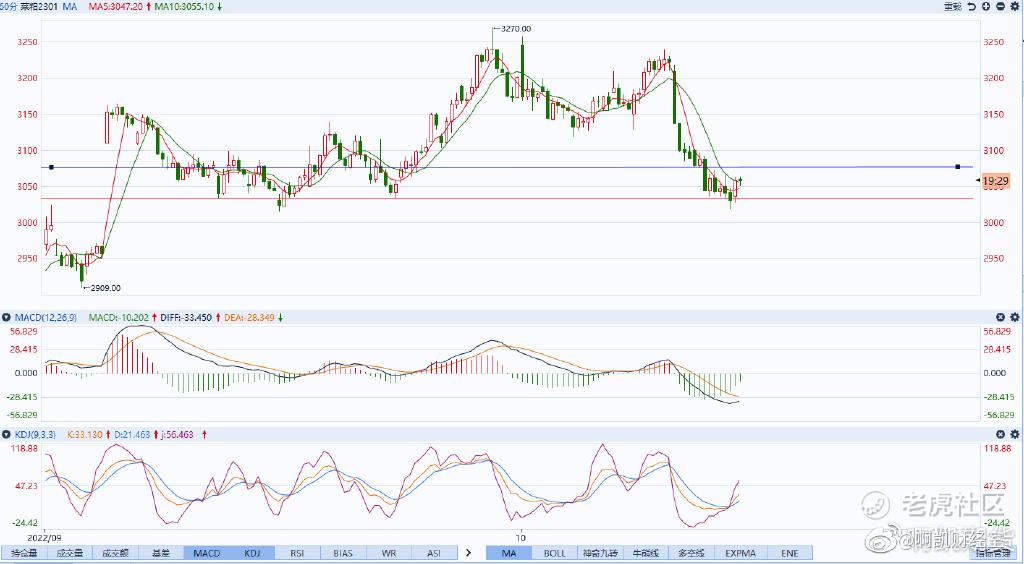
Task: Click the D:21.463 value label
Action: tap(133, 434)
